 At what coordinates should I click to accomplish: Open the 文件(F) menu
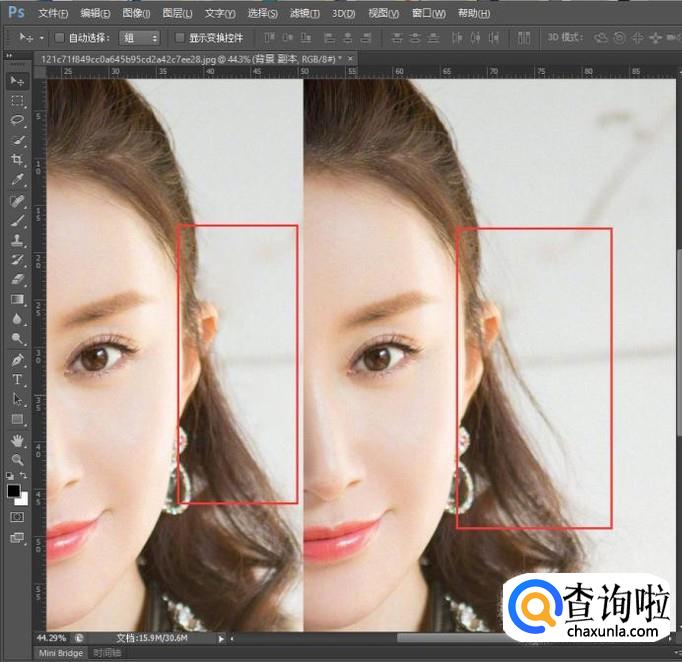point(53,13)
